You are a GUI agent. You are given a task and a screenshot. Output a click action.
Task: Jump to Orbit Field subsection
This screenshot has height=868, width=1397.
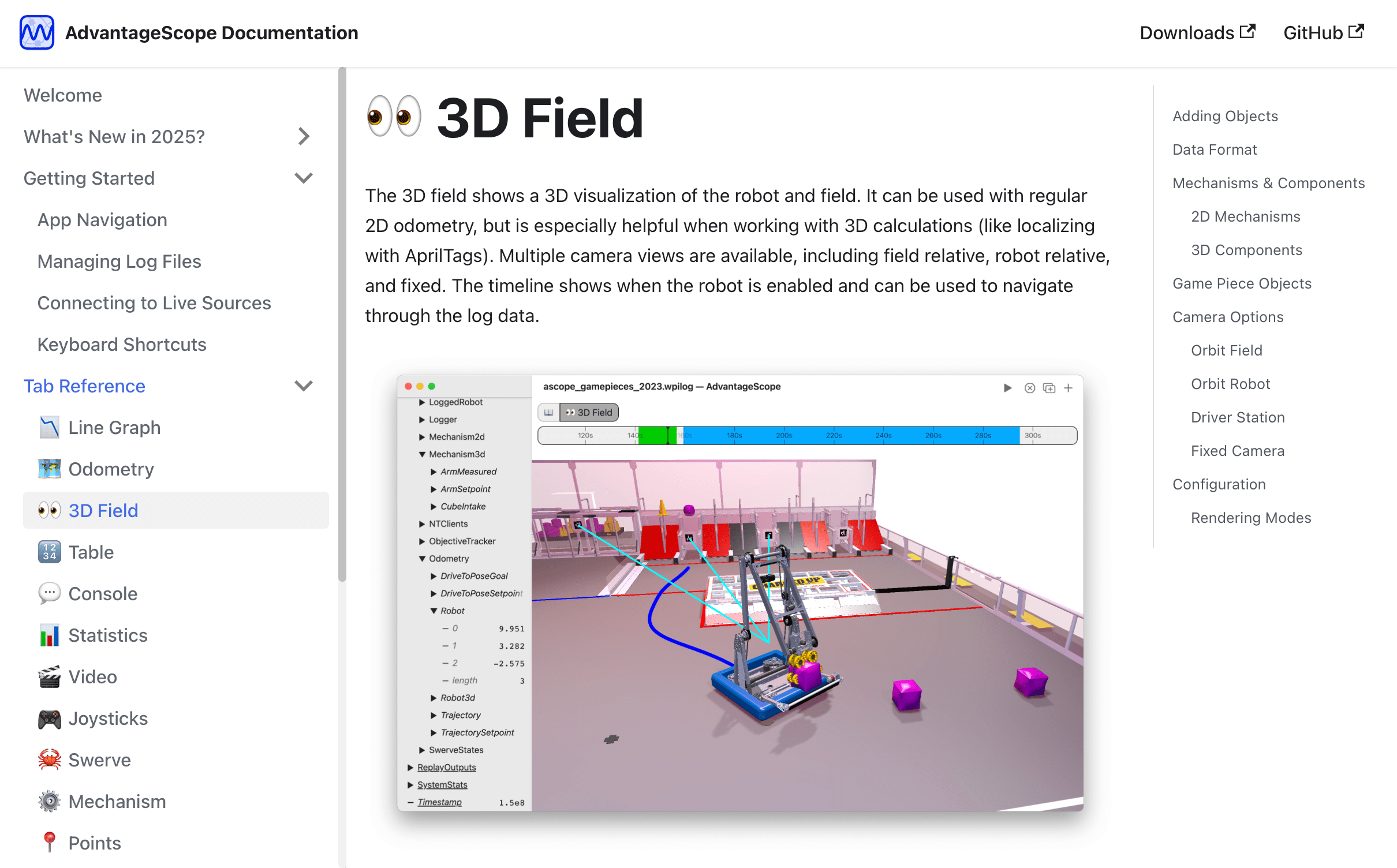[x=1227, y=350]
